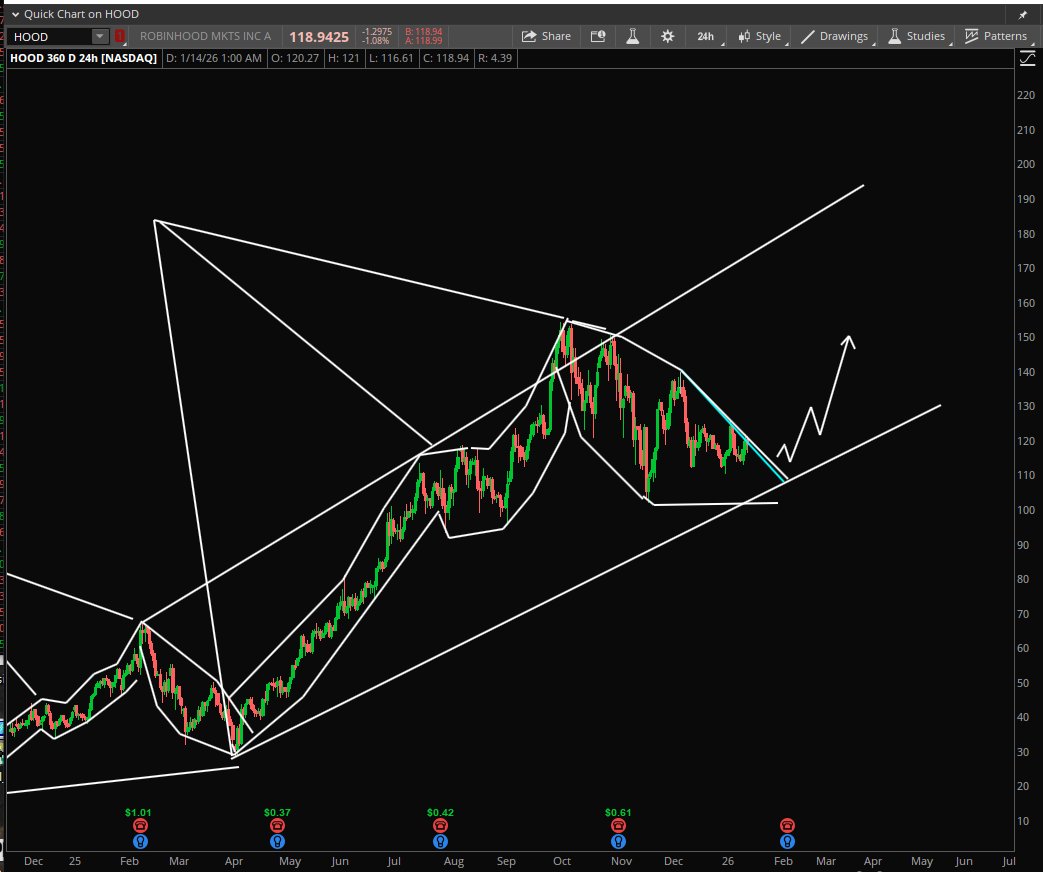Open the chart settings gear icon
The width and height of the screenshot is (1043, 872).
(x=666, y=36)
